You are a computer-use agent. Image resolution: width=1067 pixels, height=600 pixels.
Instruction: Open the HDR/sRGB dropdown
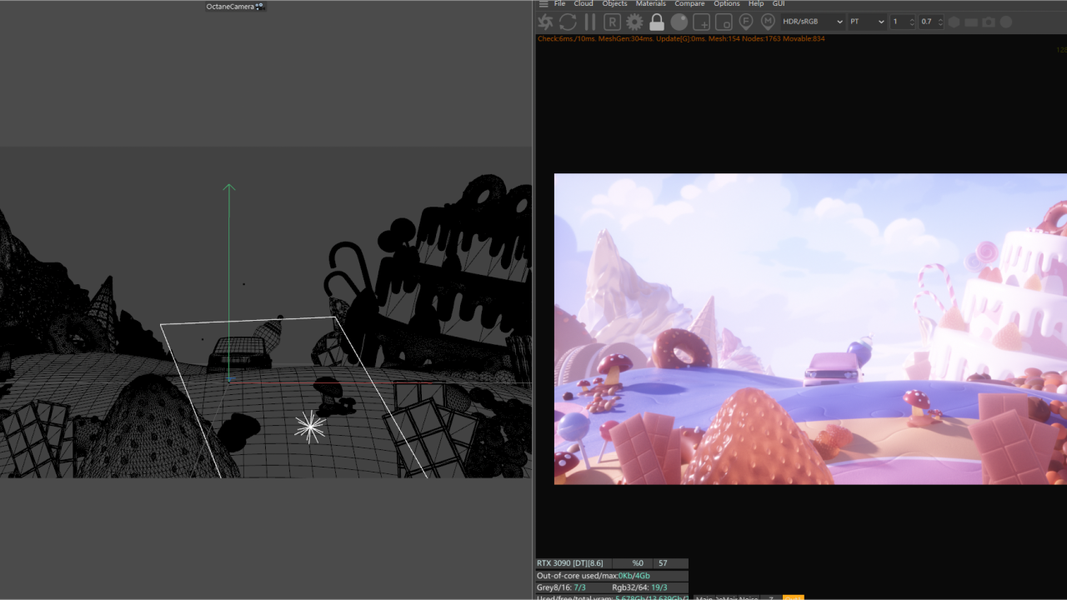pos(812,22)
